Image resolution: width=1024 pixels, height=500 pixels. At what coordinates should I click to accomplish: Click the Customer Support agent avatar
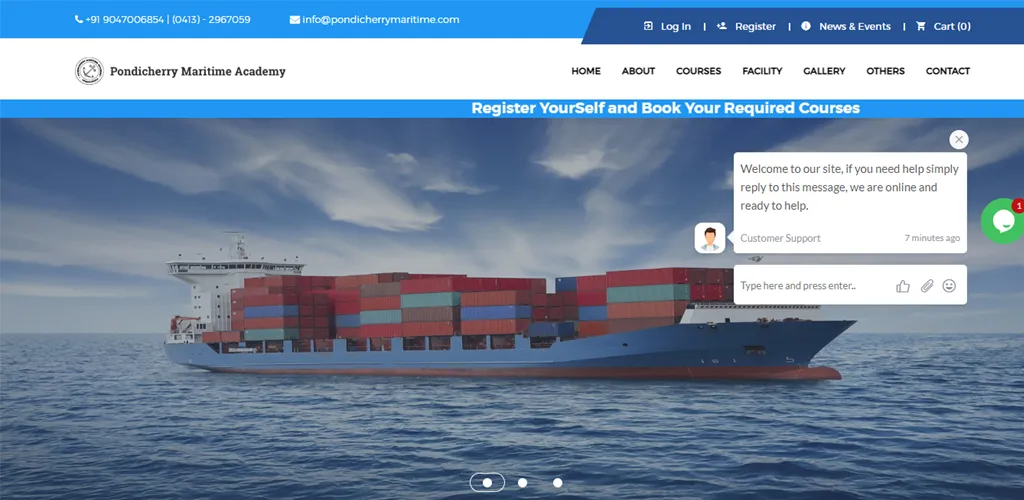(710, 238)
